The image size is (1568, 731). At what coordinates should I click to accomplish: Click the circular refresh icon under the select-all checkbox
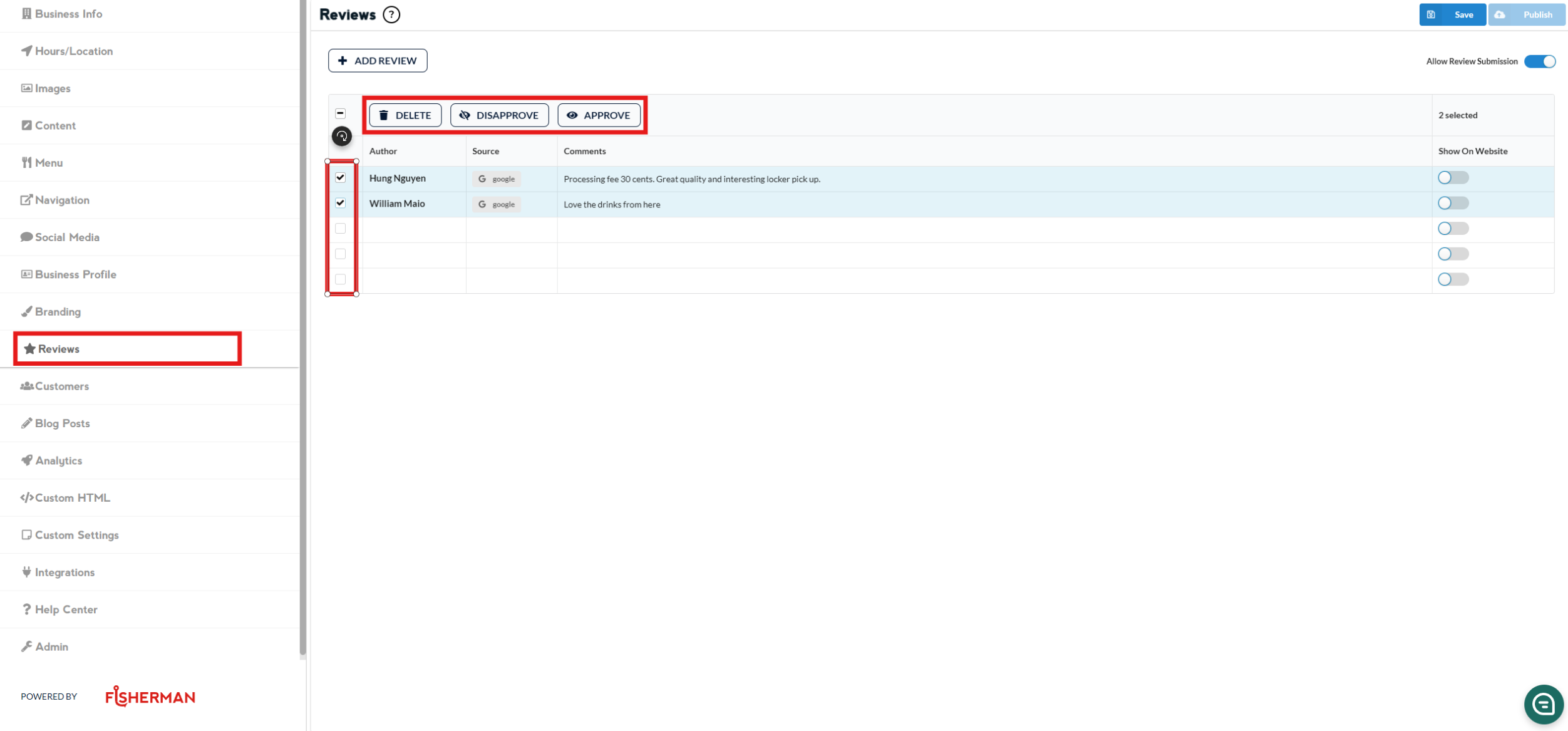tap(341, 136)
